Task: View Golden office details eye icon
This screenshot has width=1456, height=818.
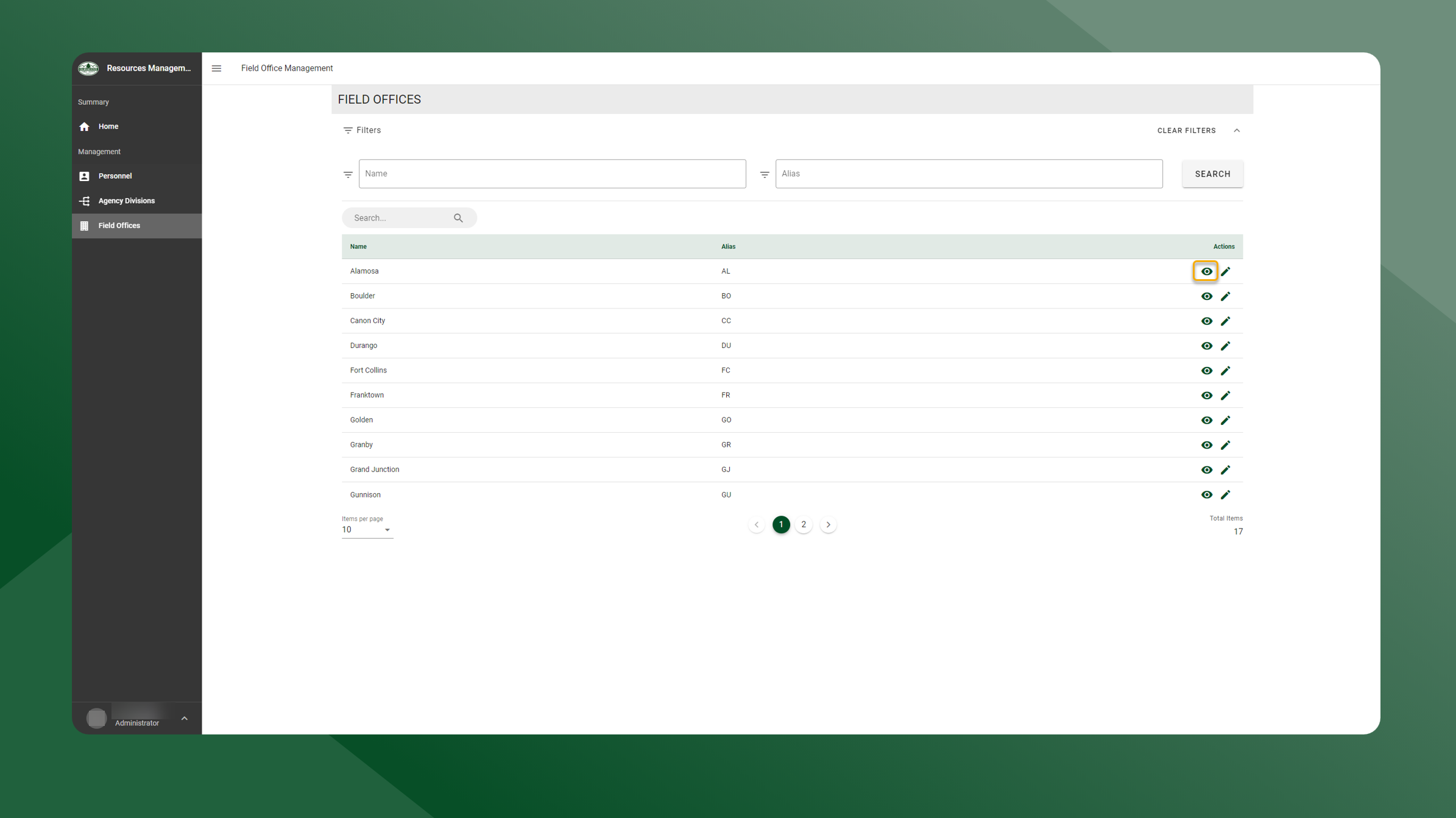Action: tap(1206, 420)
